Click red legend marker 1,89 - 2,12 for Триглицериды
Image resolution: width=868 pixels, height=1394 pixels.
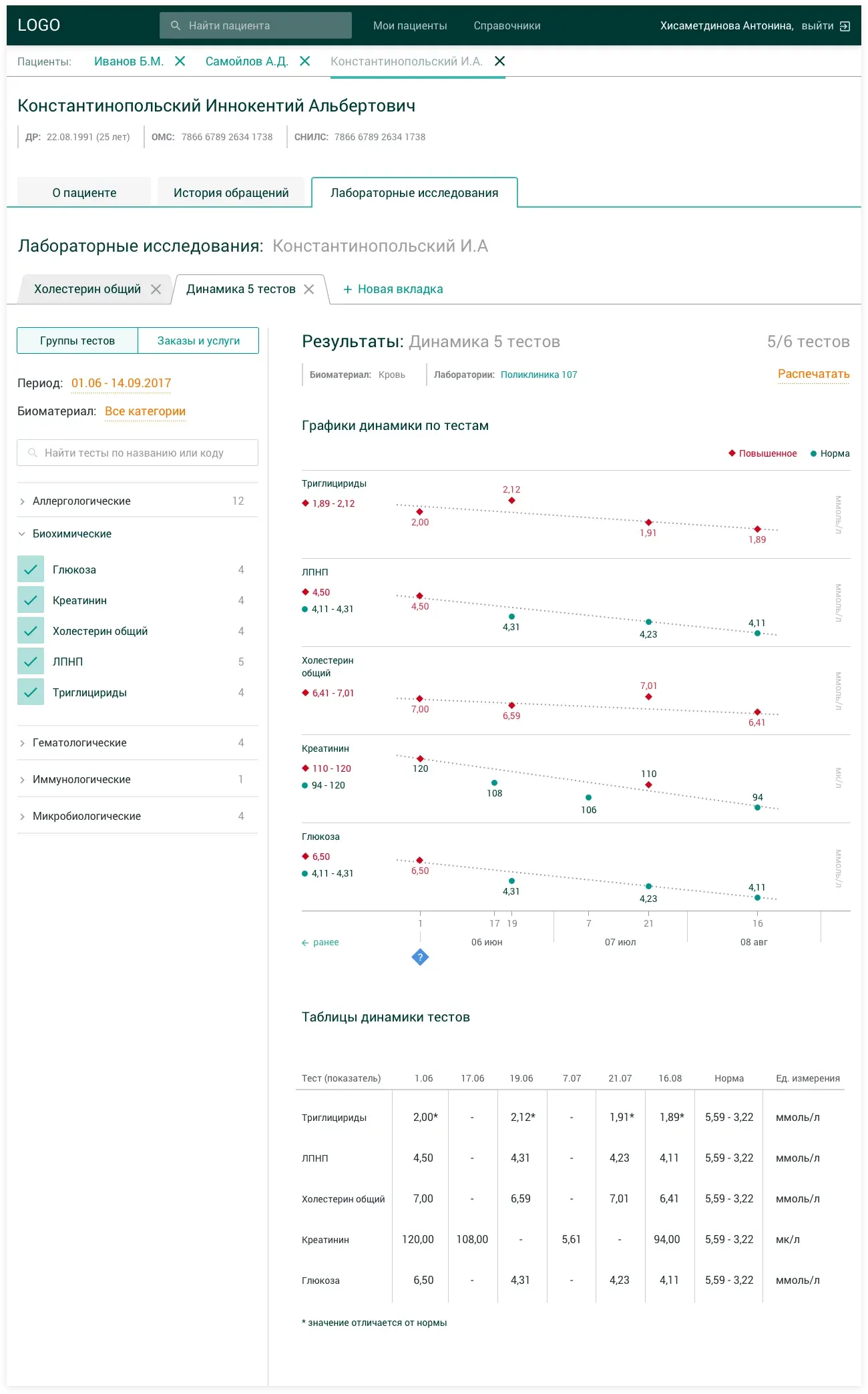[305, 503]
